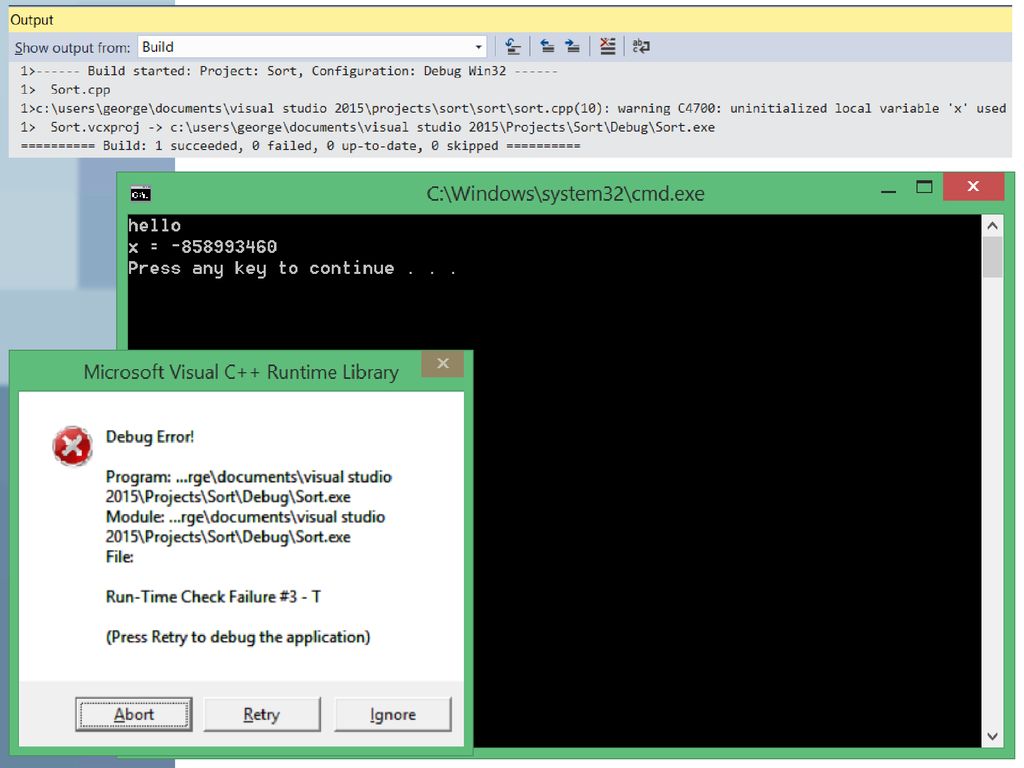The image size is (1024, 768).
Task: Click the 'C:\Windows\system32\cmd.exe' window title
Action: [566, 194]
